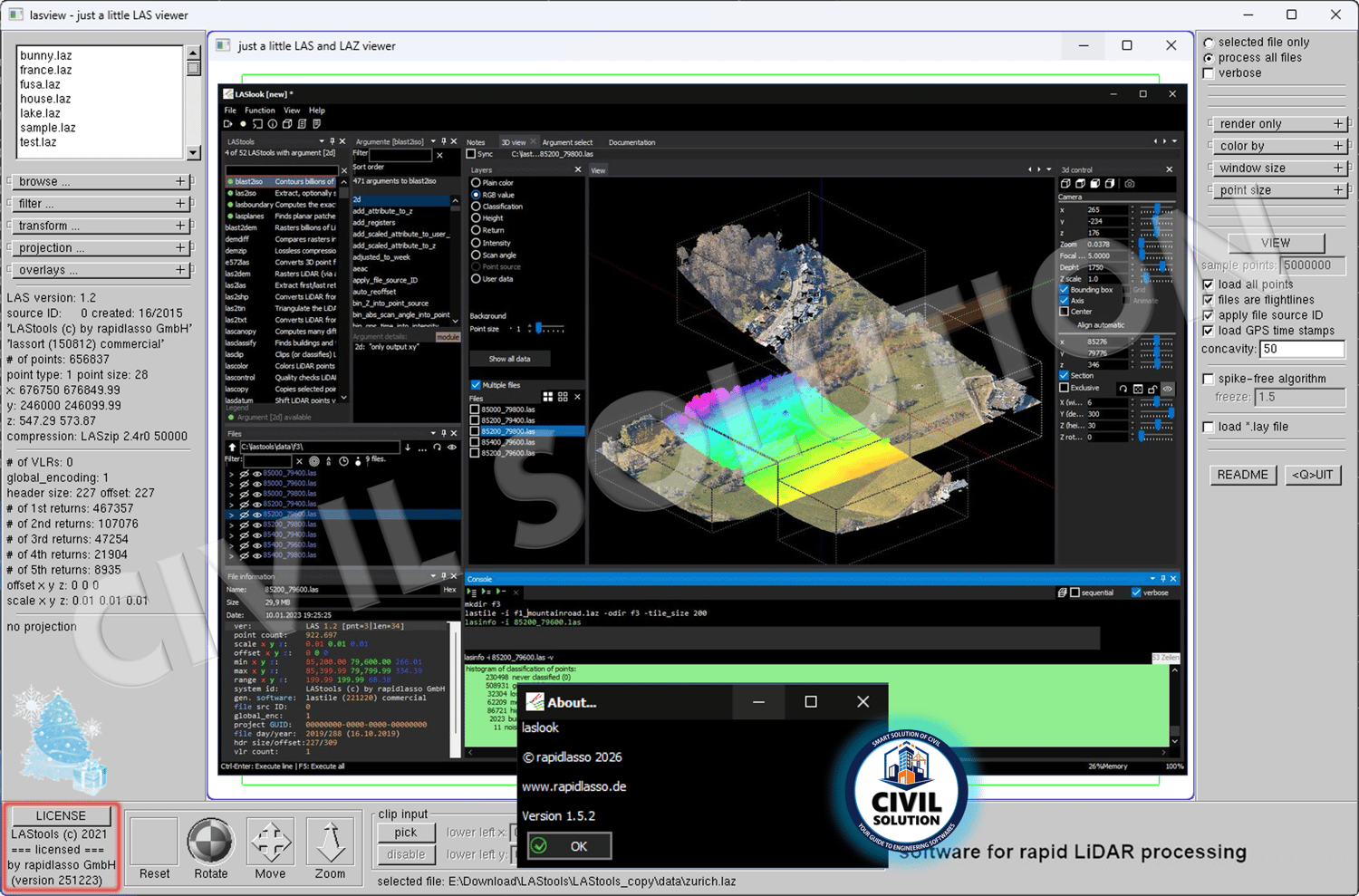
Task: Toggle 'load GPS time stamps' checkbox
Action: [1208, 331]
